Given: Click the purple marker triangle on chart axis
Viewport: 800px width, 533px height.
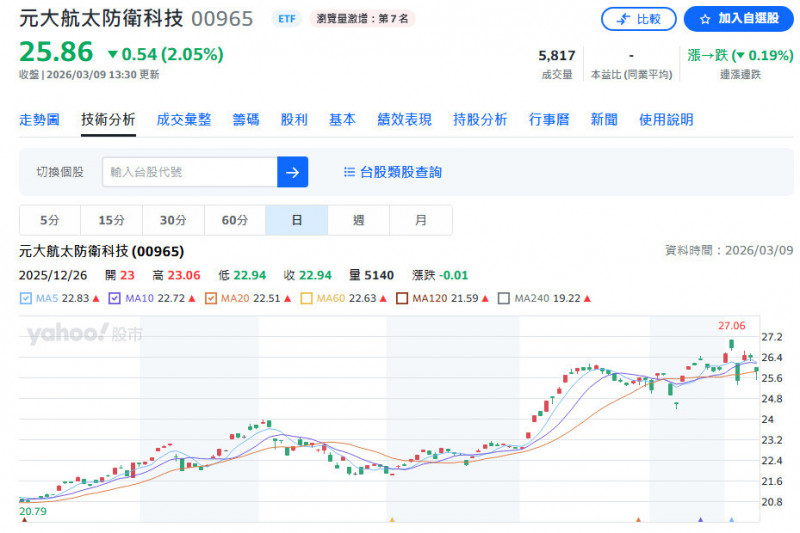Looking at the screenshot, I should [x=701, y=520].
